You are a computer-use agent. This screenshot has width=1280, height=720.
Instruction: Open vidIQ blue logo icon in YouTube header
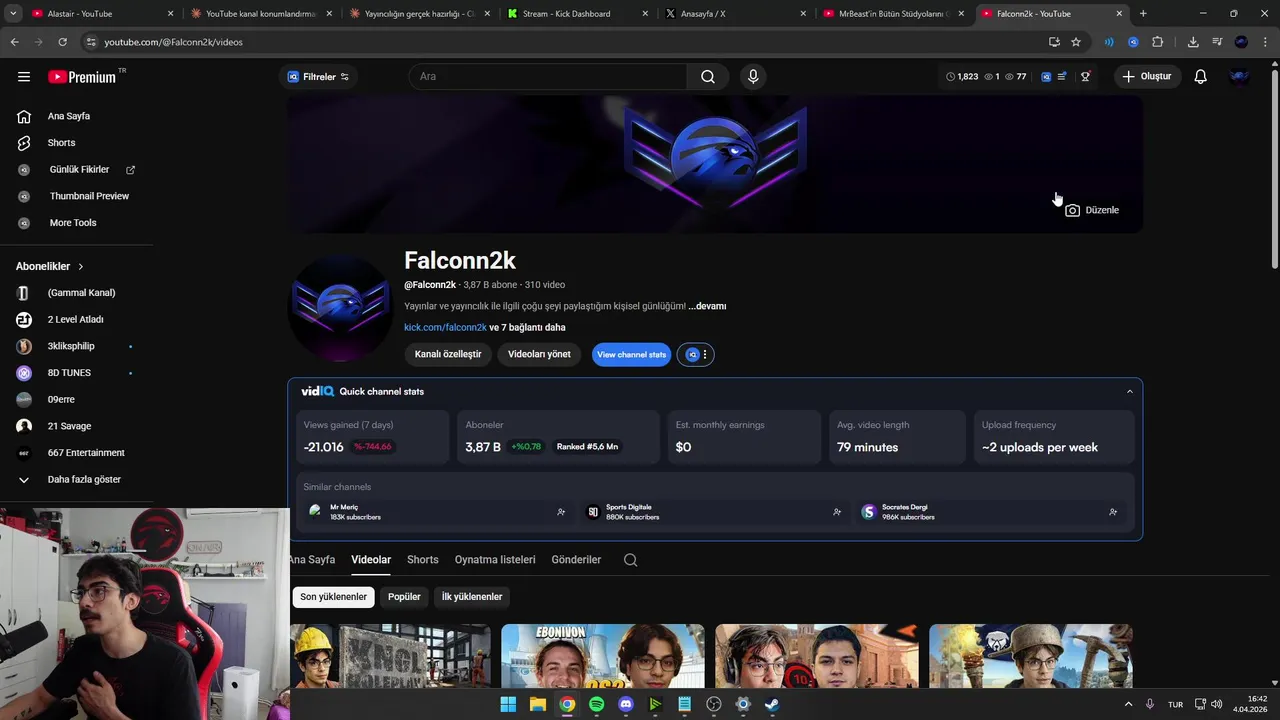(x=1046, y=77)
